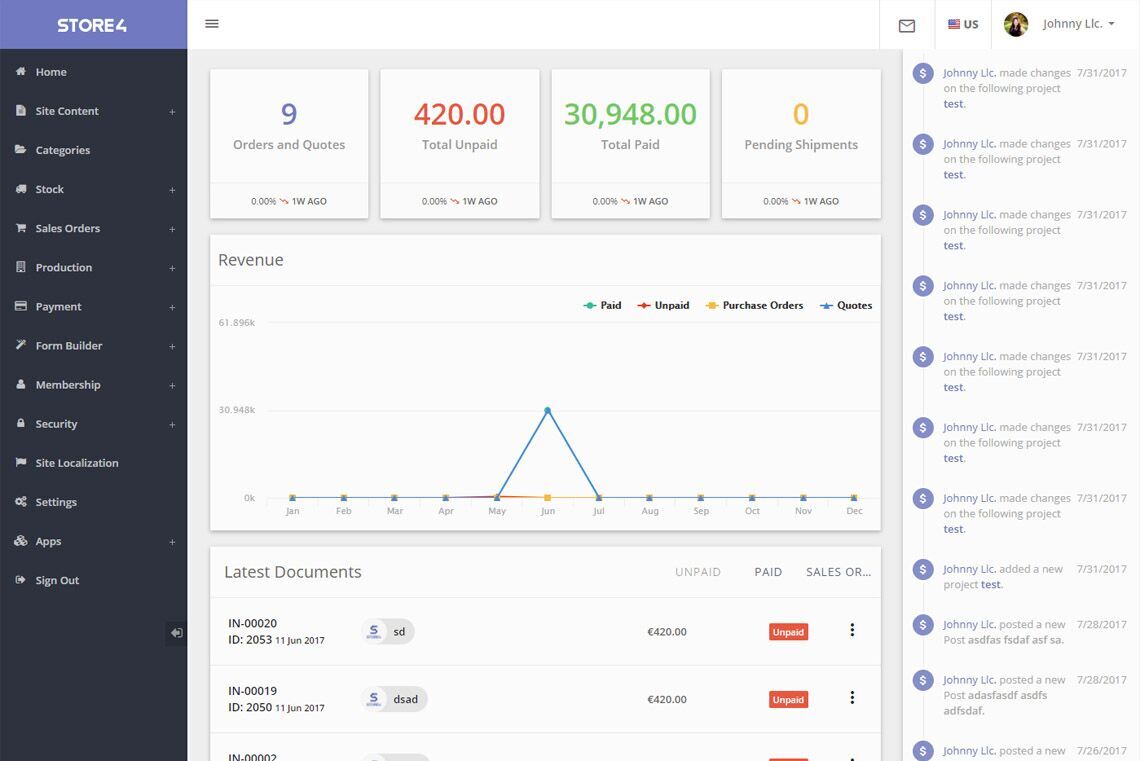Toggle Purchase Orders series in chart legend
Viewport: 1140px width, 761px height.
(x=754, y=306)
